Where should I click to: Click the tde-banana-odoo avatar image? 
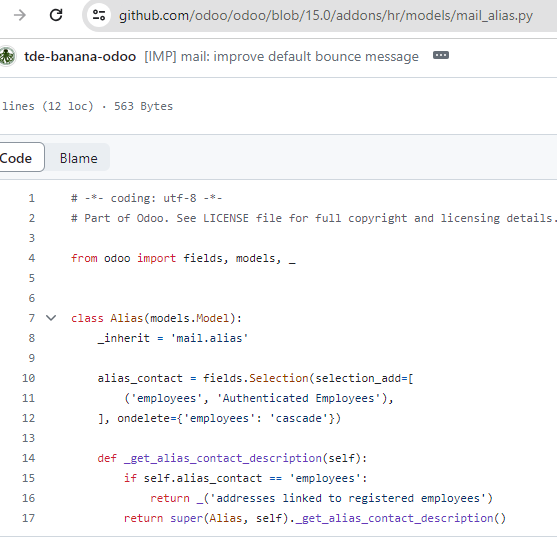6,56
